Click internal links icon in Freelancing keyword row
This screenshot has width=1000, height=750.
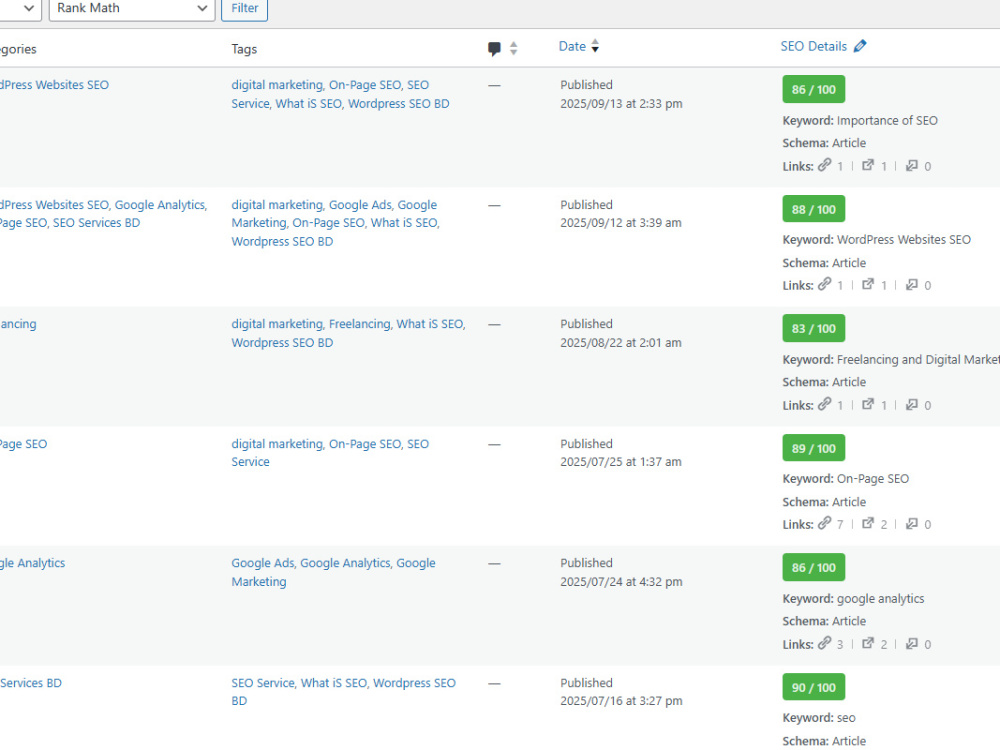pos(825,404)
